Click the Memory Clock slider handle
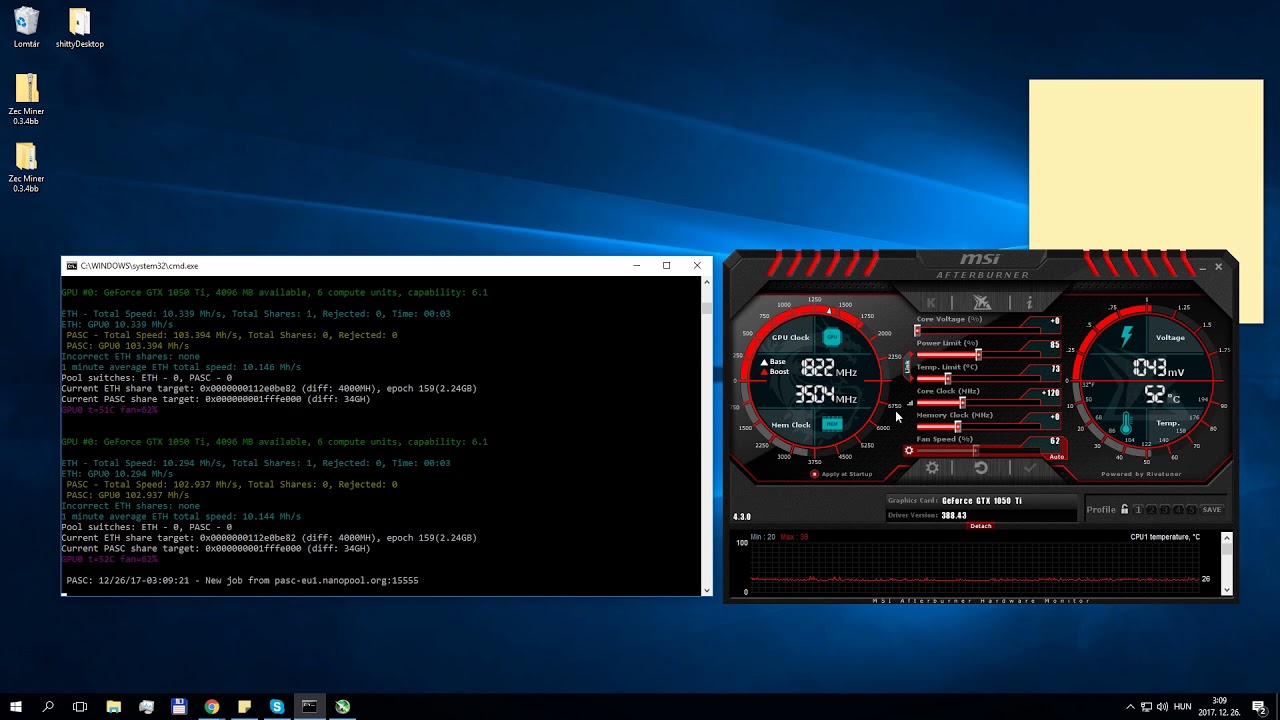The height and width of the screenshot is (720, 1280). point(957,426)
